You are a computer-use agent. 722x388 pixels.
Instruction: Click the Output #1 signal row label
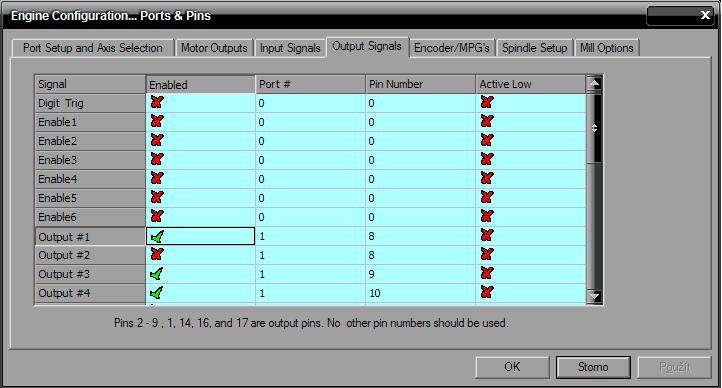pyautogui.click(x=90, y=237)
